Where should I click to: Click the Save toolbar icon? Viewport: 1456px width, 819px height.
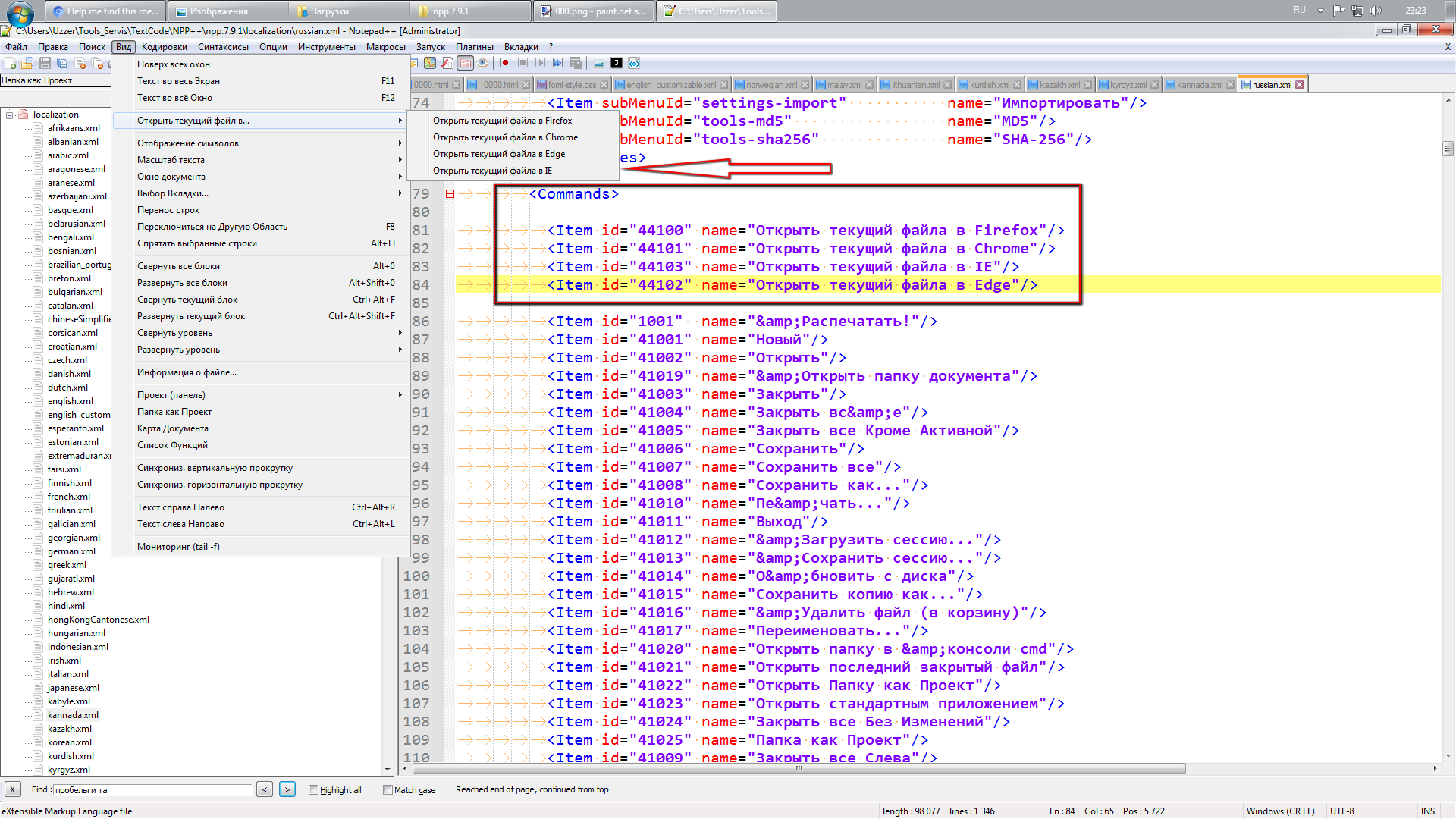(45, 63)
